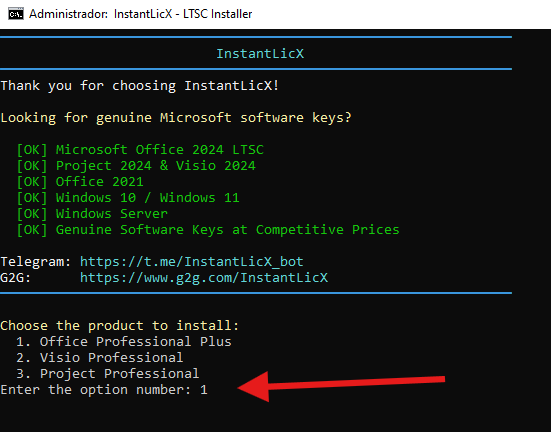
Task: Select option 2 Visio Professional
Action: 99,357
